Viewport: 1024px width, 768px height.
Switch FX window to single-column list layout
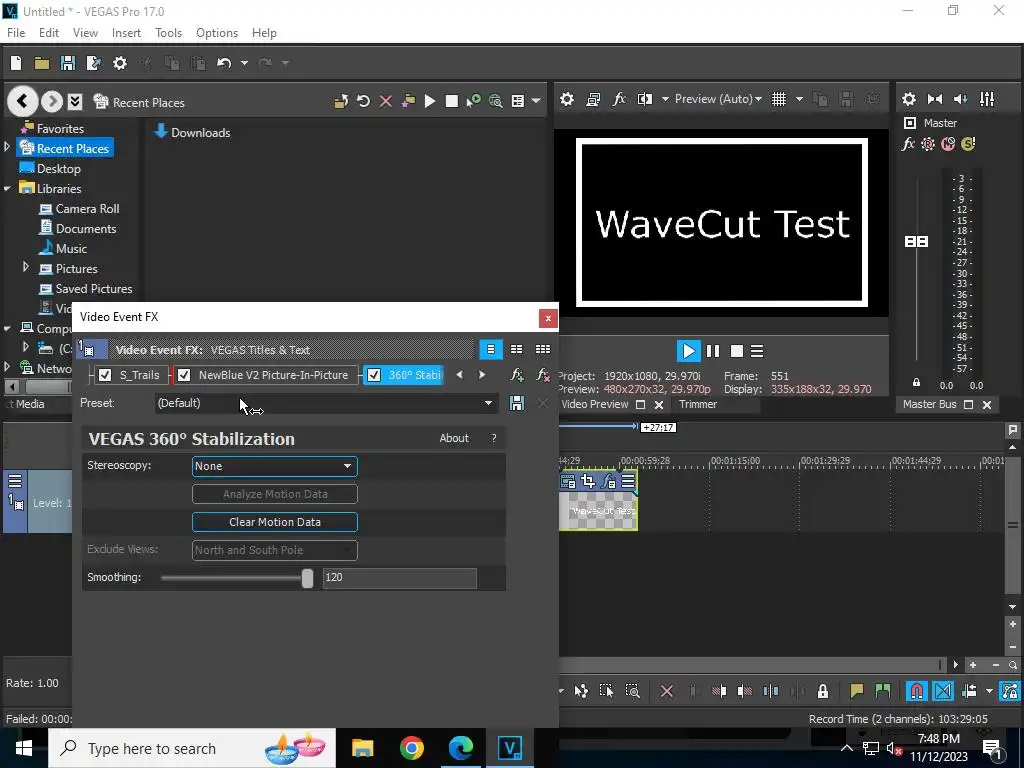pos(490,349)
